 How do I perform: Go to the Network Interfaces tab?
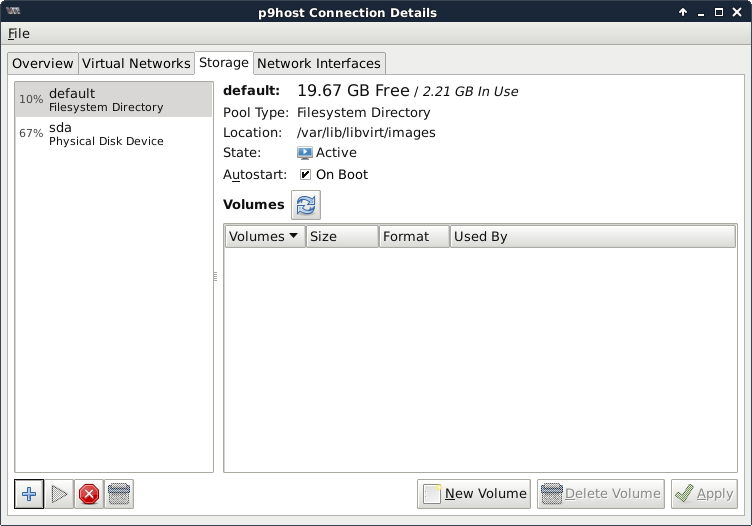(319, 63)
